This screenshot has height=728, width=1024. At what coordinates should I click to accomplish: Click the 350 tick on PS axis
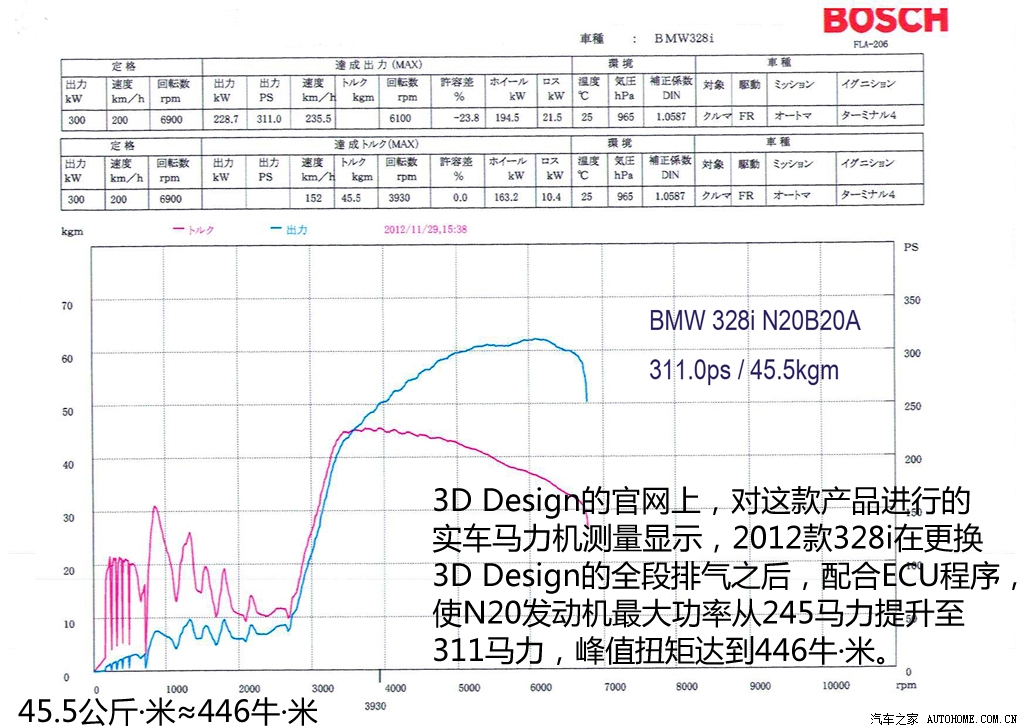[912, 300]
